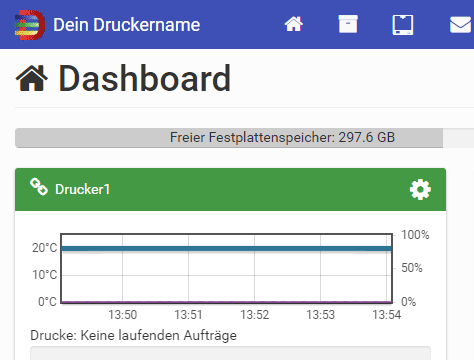Viewport: 474px width, 360px height.
Task: Open Drucker1 settings gear icon
Action: [x=420, y=189]
